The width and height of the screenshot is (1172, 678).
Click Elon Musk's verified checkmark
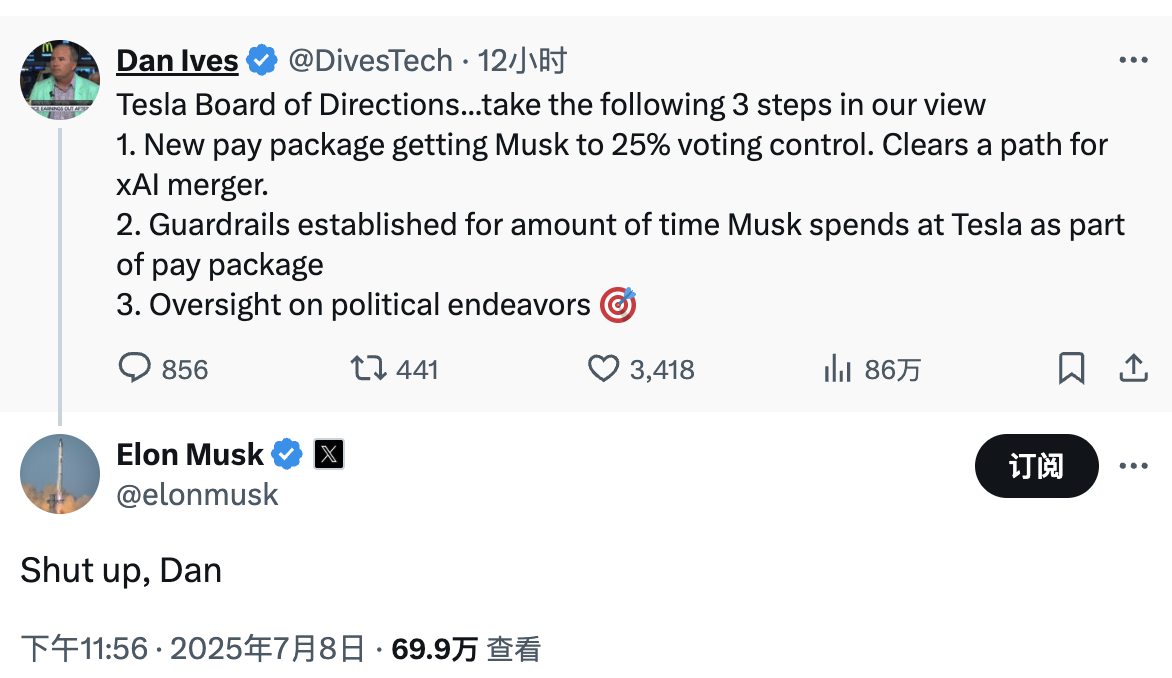coord(288,454)
